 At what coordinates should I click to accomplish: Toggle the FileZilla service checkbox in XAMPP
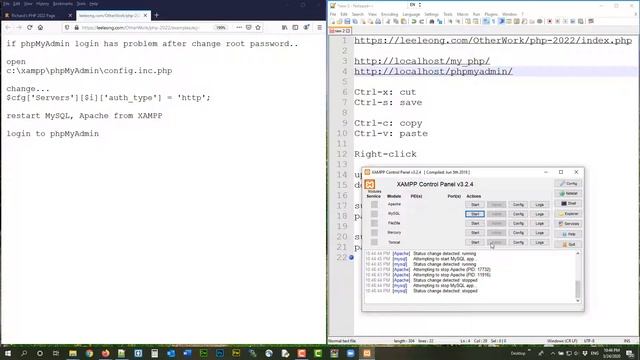coord(374,223)
